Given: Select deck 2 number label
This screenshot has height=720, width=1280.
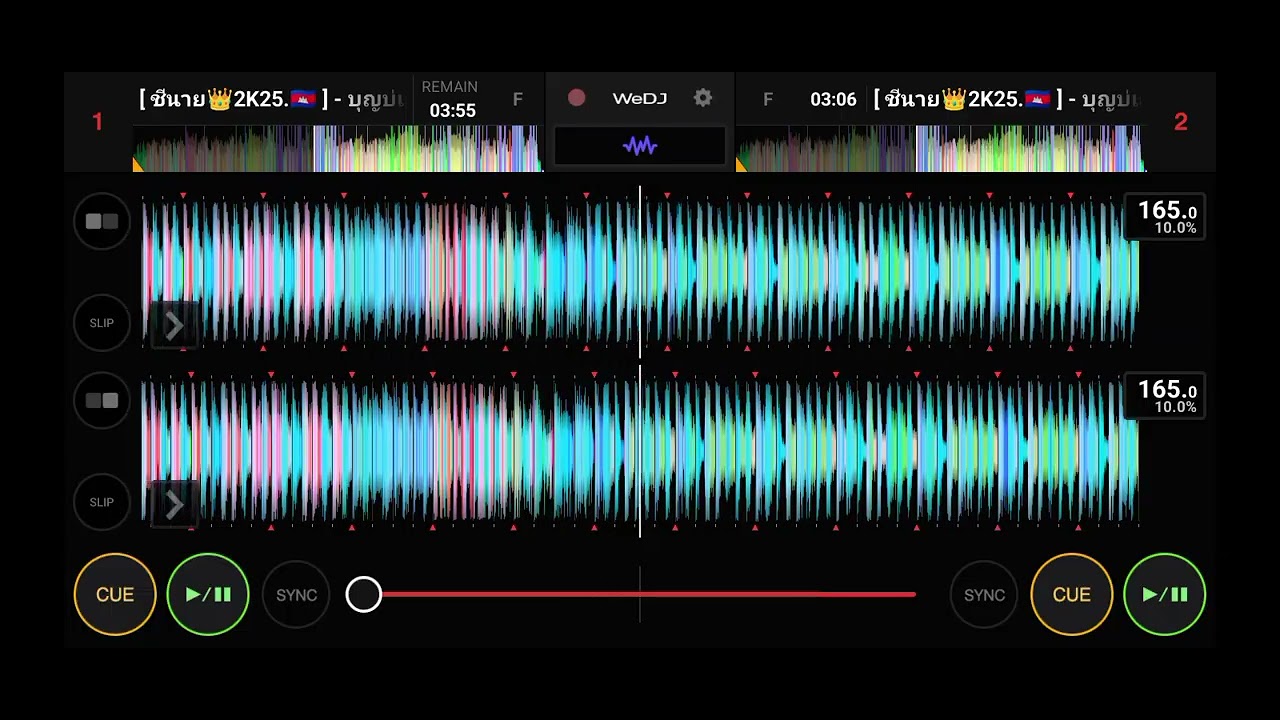Looking at the screenshot, I should [x=1181, y=122].
